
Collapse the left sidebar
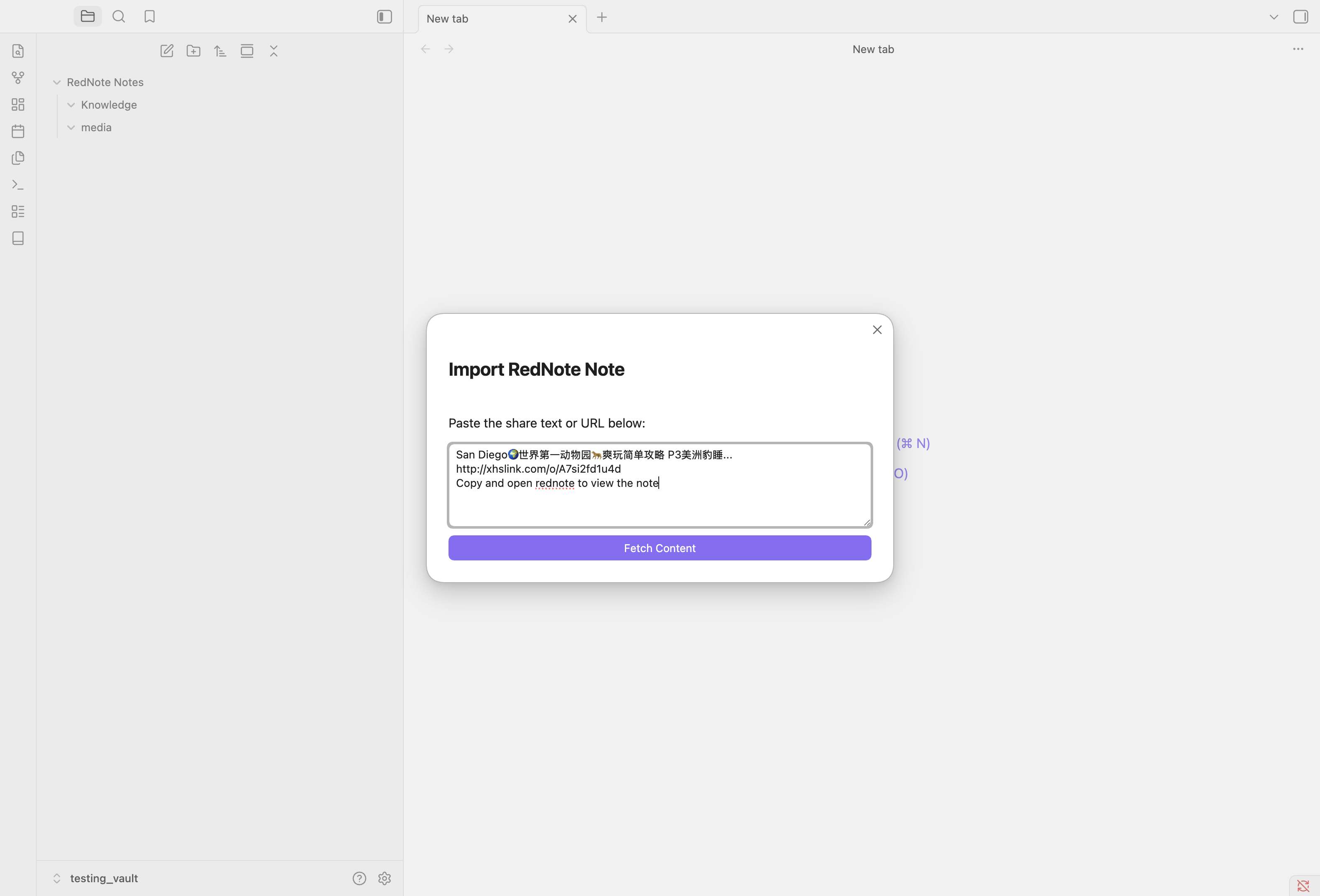(x=385, y=16)
